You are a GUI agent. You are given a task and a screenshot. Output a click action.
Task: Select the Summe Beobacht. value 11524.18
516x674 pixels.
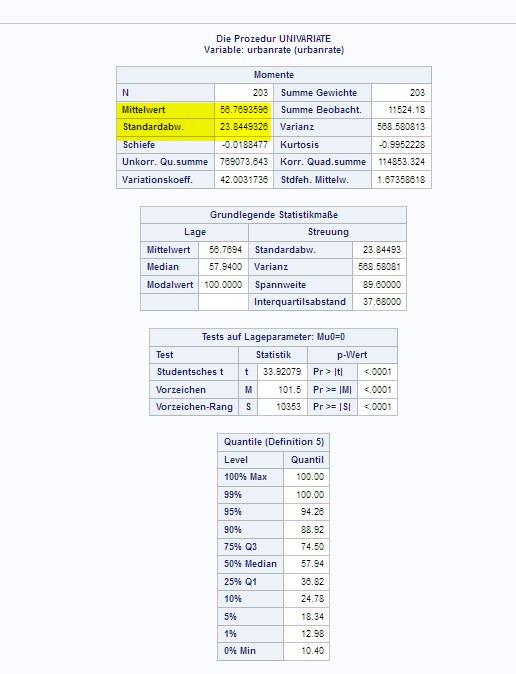[406, 110]
